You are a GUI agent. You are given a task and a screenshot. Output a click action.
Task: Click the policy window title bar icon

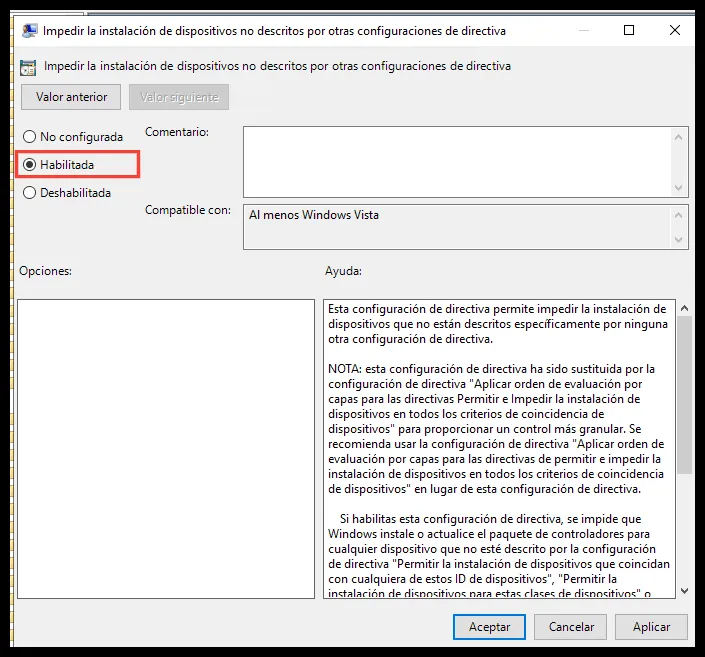coord(30,31)
